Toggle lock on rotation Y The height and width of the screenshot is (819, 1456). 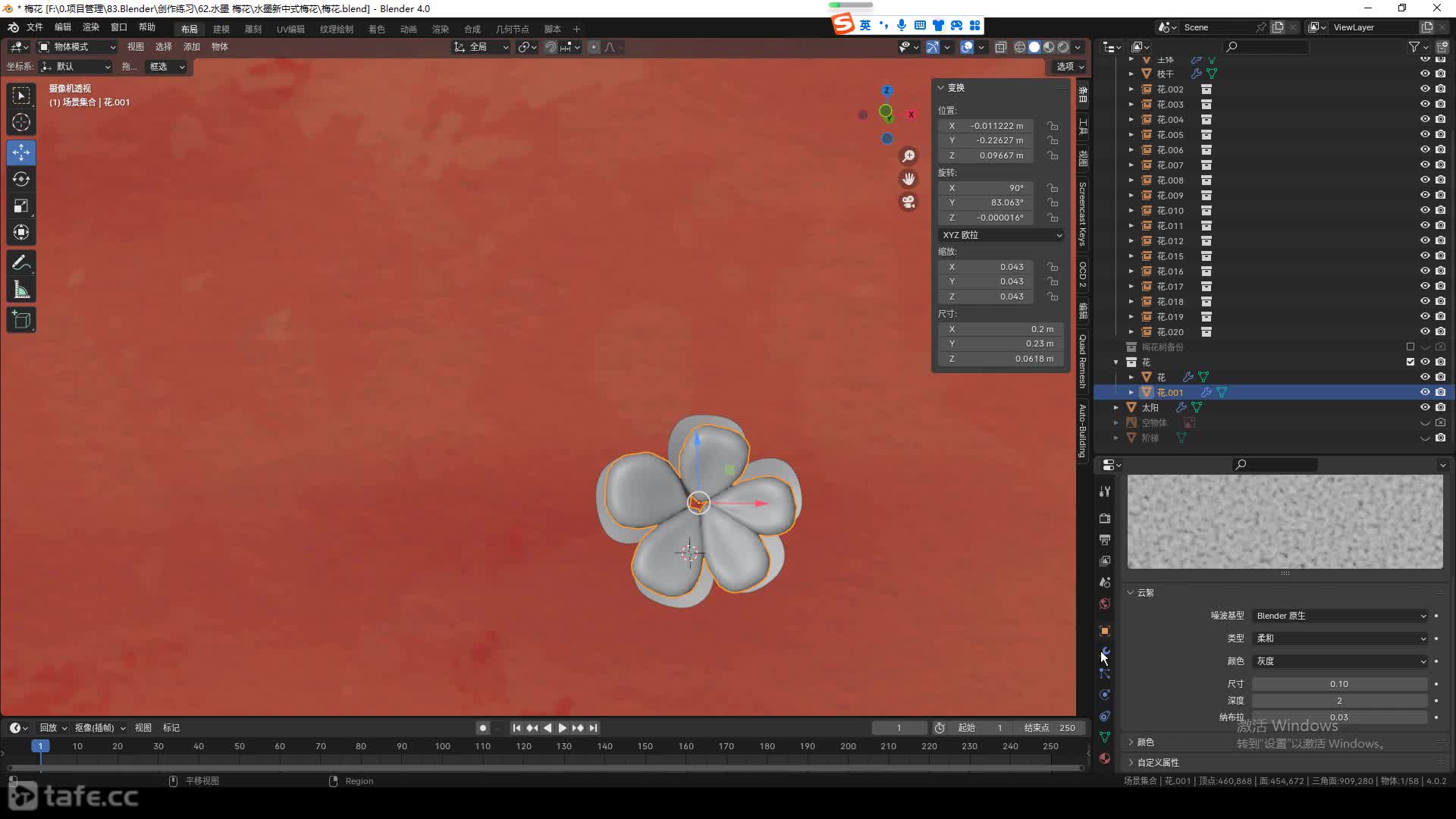pos(1053,202)
